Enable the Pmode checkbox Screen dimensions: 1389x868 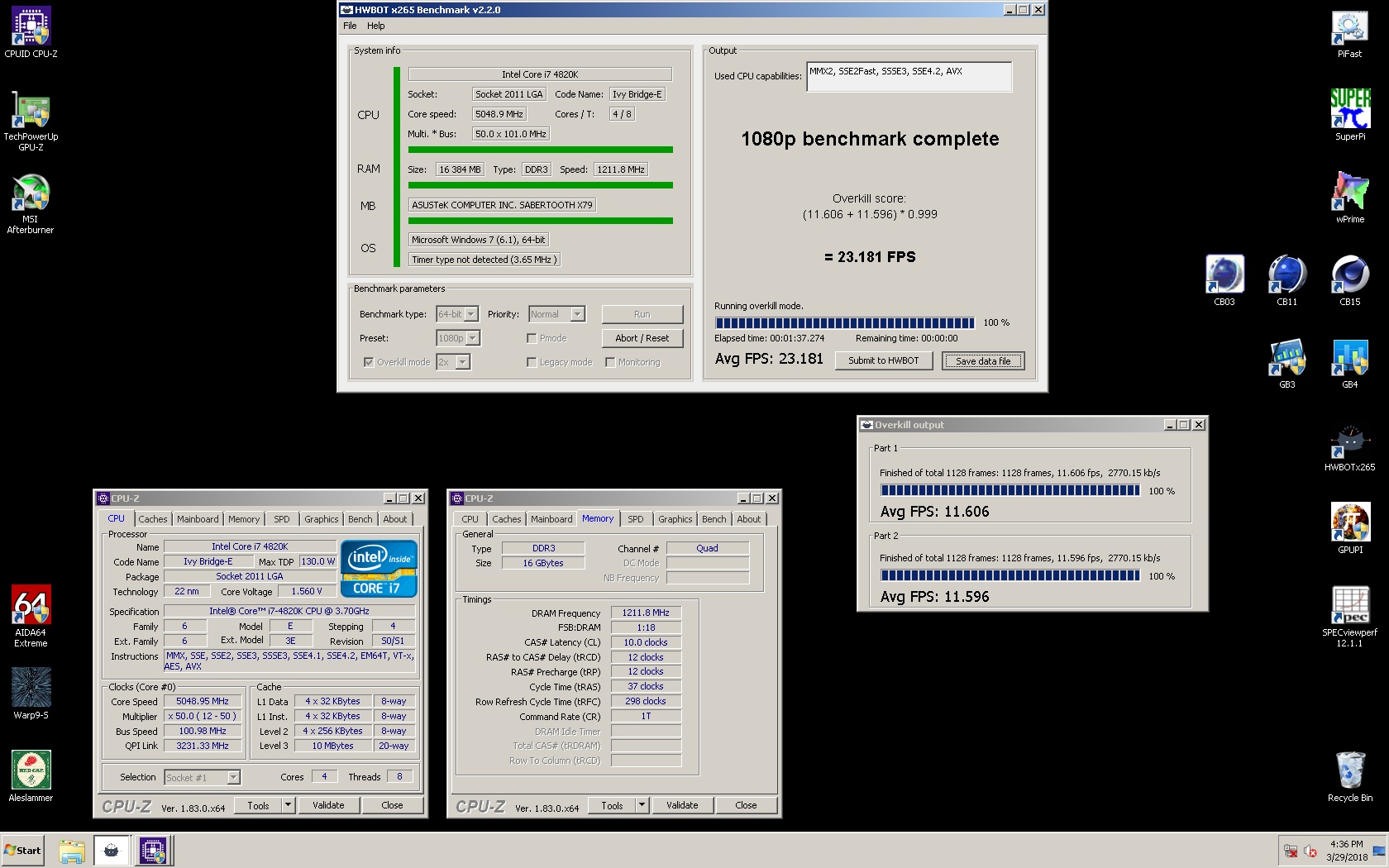pyautogui.click(x=532, y=338)
